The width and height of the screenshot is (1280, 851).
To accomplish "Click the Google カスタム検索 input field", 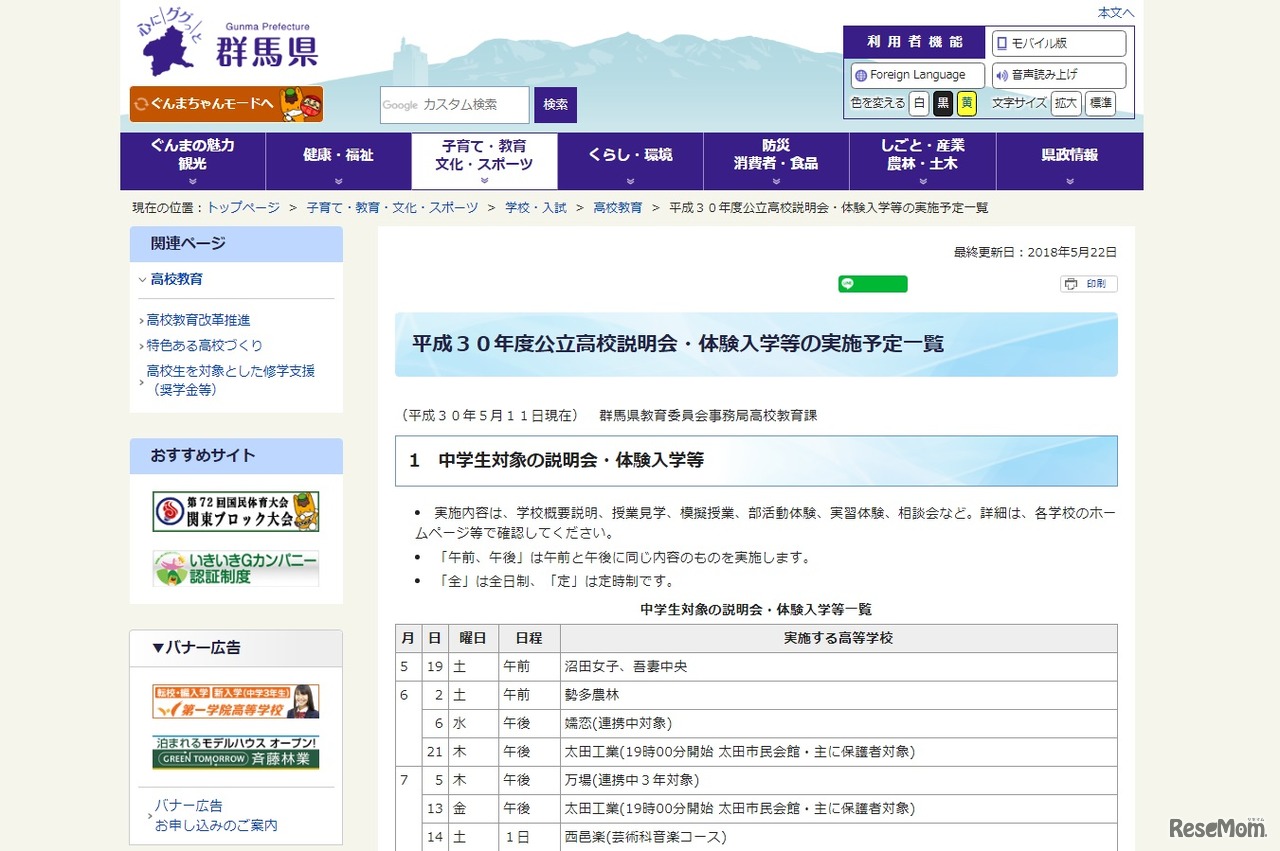I will point(454,105).
